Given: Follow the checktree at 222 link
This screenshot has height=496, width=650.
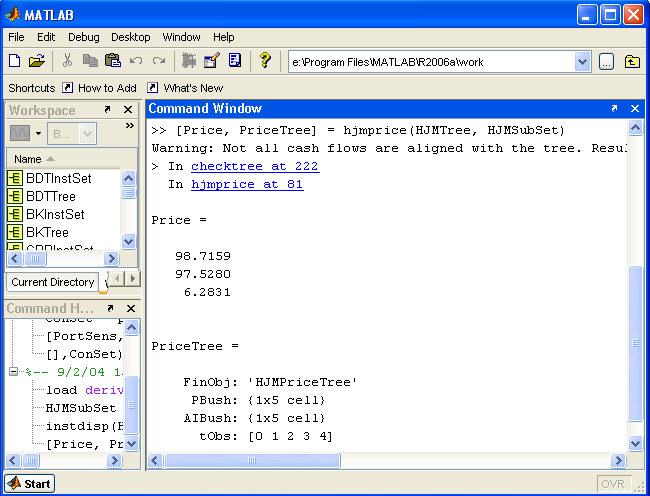Looking at the screenshot, I should (255, 166).
